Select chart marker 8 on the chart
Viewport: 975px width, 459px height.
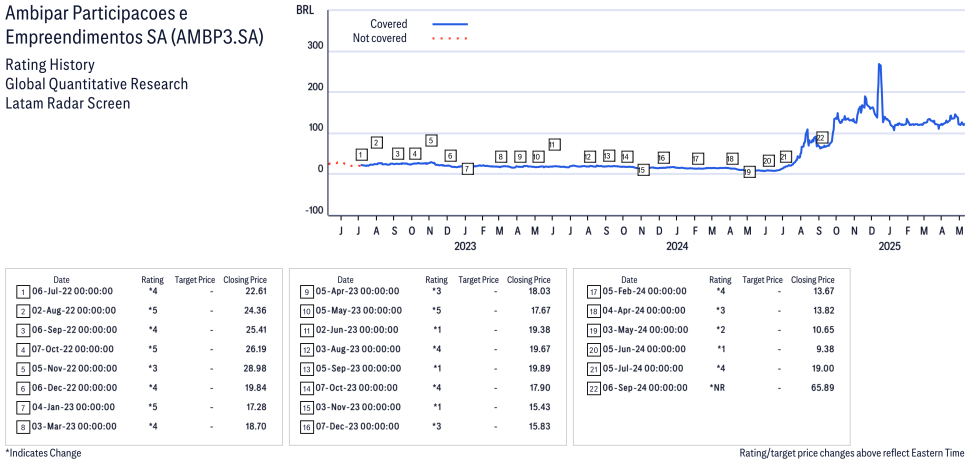point(501,157)
